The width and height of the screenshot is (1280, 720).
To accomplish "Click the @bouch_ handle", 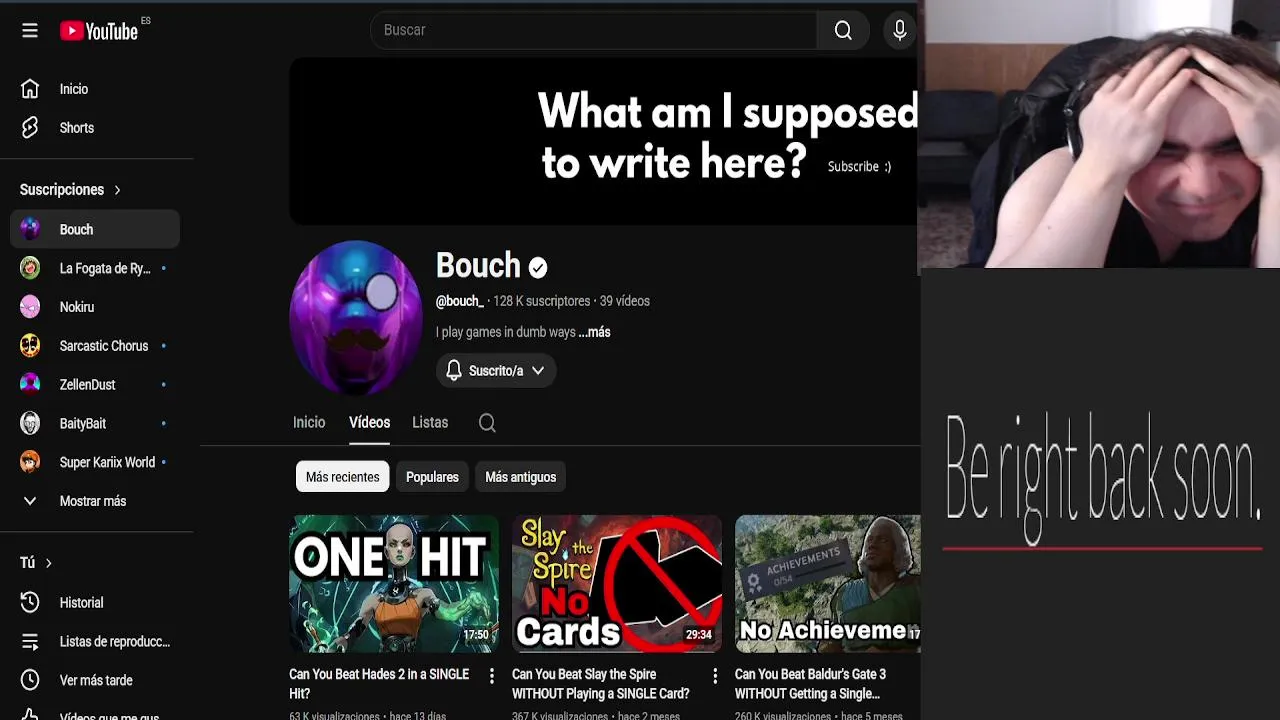I will (x=459, y=301).
